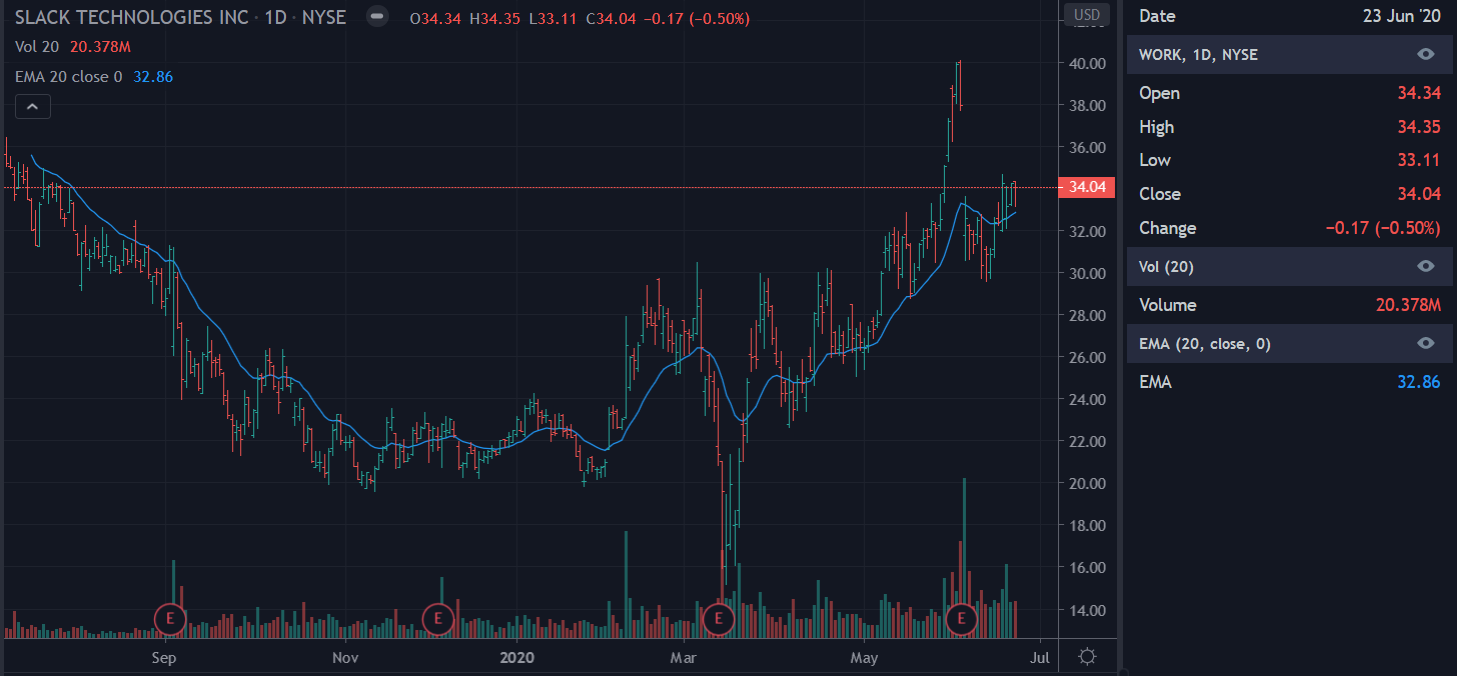The height and width of the screenshot is (676, 1457).
Task: Click the Vol (20) data window header
Action: click(1166, 266)
